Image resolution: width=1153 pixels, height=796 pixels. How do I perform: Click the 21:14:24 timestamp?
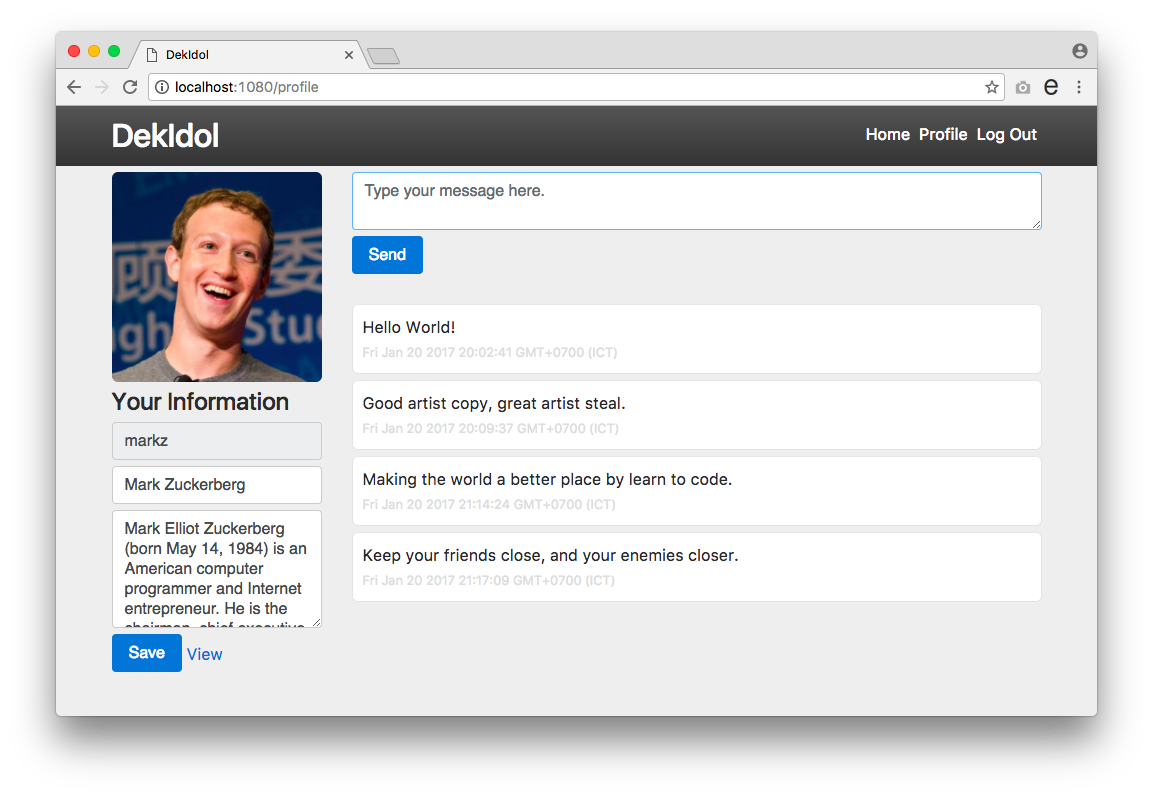click(x=489, y=505)
